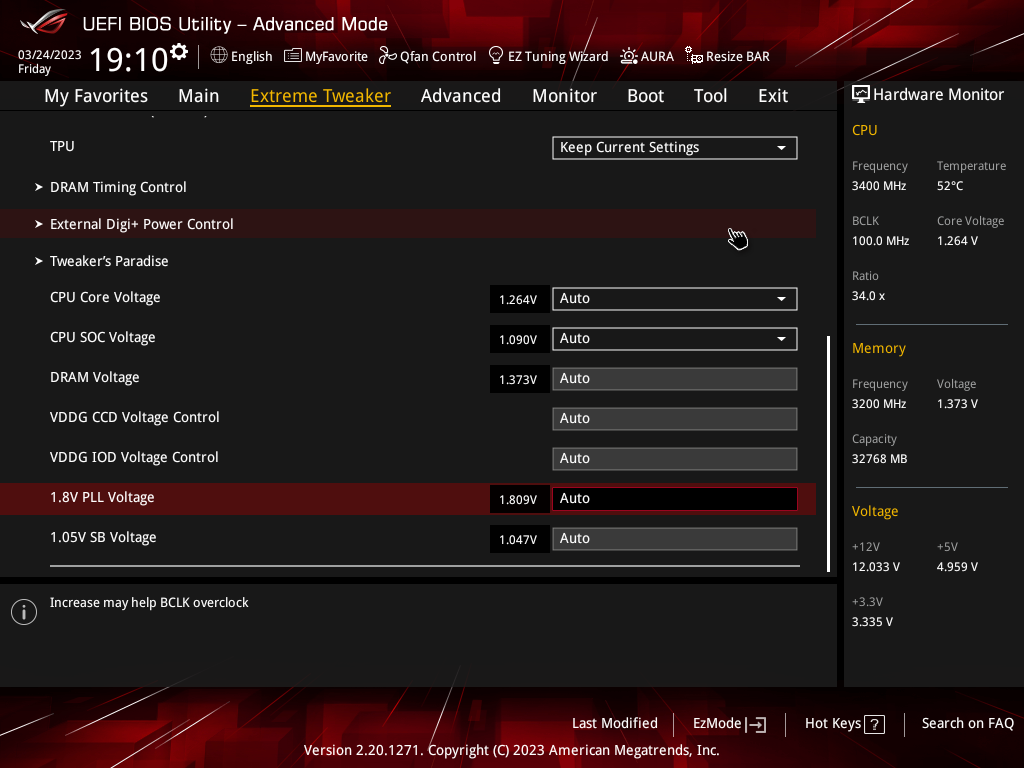The width and height of the screenshot is (1024, 768).
Task: Click the BCLK 100.0 MHz value
Action: 880,241
